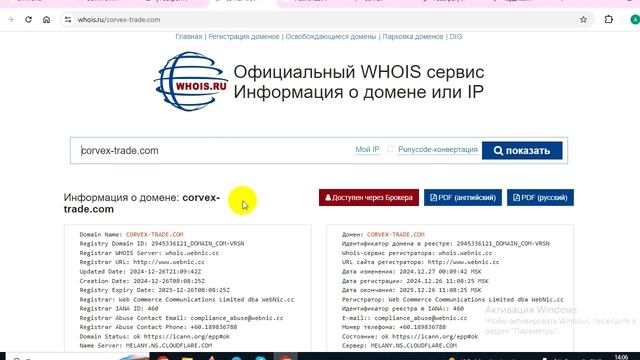Select the Updated Date: 2024-12-26T21:09:42Z line
Viewport: 640px width, 360px height.
140,271
